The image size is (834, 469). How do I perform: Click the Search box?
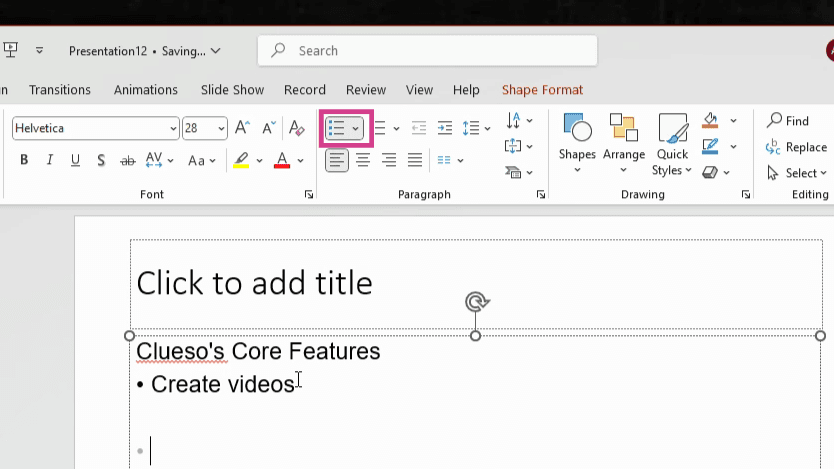tap(428, 51)
